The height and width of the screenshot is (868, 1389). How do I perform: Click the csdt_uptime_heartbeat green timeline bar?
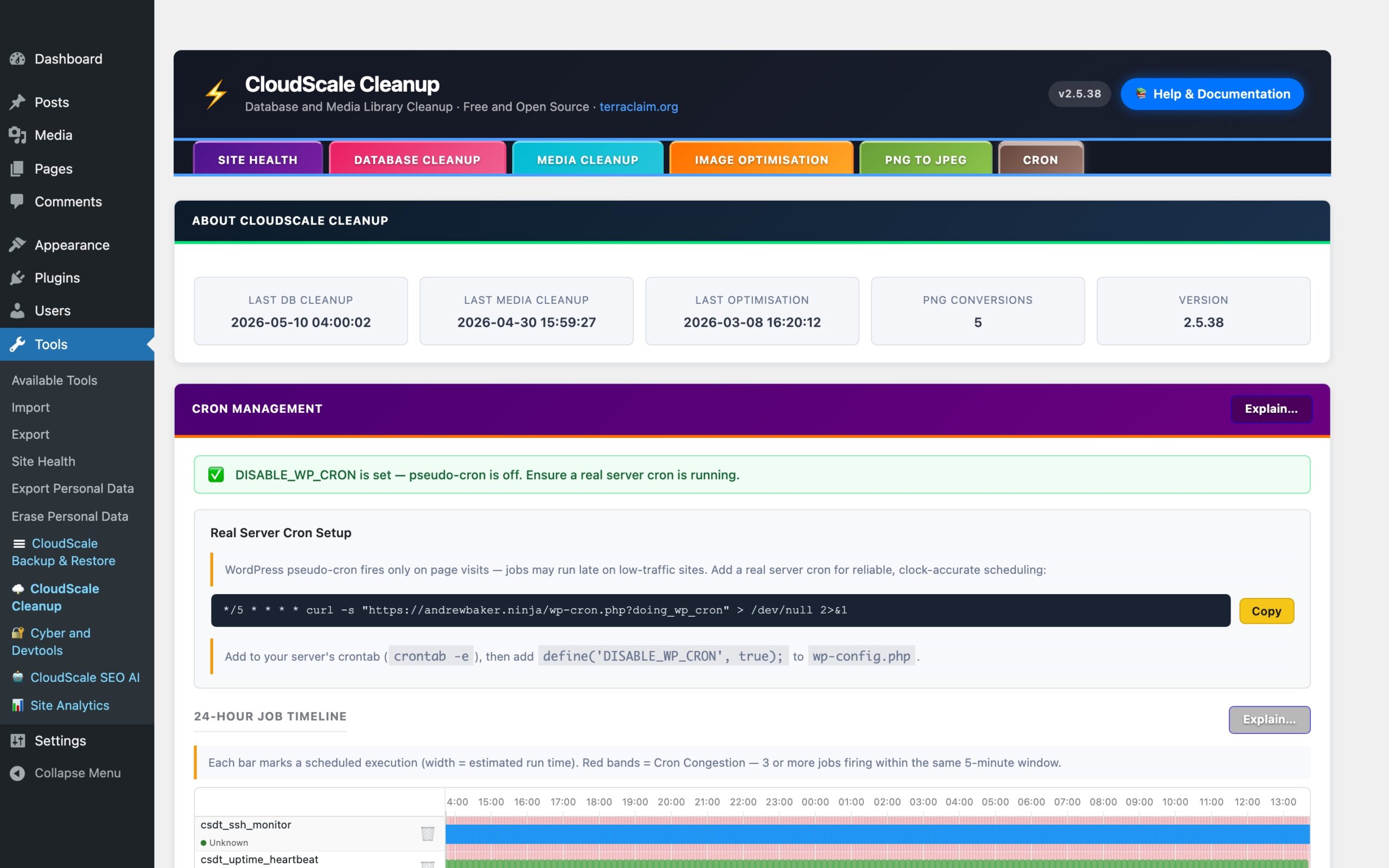coord(877,864)
